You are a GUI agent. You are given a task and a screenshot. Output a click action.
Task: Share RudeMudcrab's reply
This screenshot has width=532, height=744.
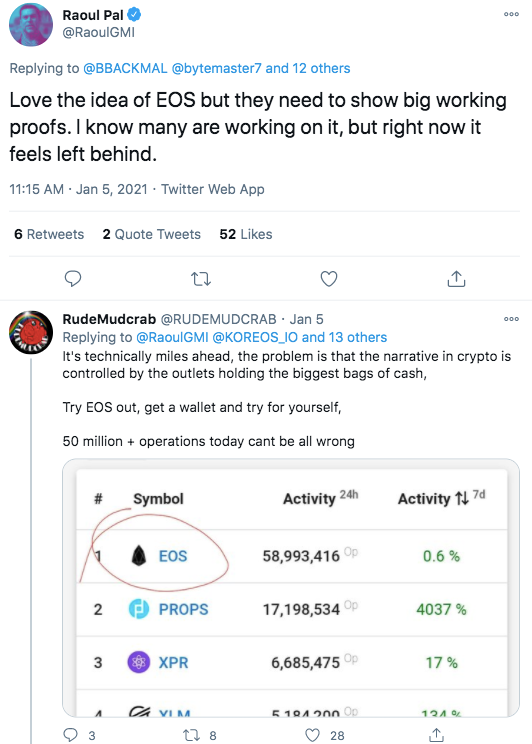pos(436,735)
